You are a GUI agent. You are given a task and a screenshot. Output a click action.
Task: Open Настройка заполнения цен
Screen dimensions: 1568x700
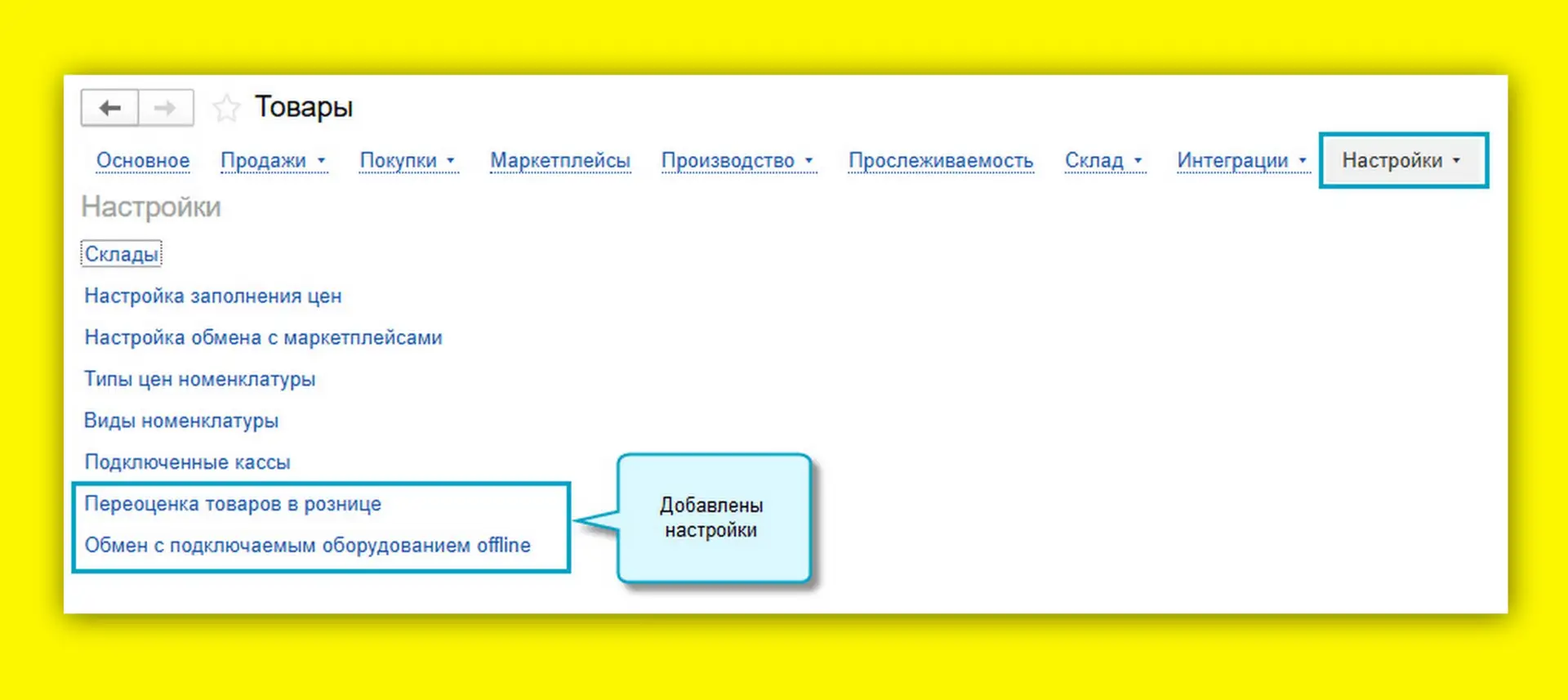213,296
